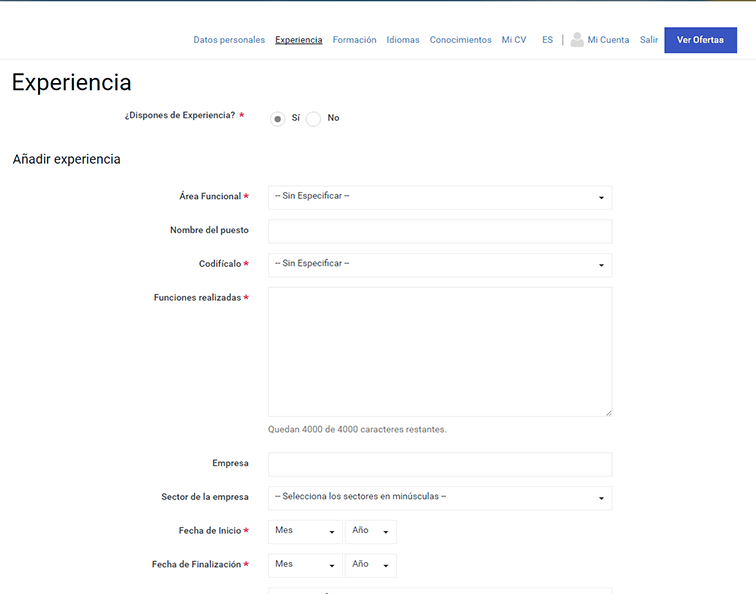The height and width of the screenshot is (594, 756).
Task: Choose year in Fecha de Inicio
Action: pos(370,531)
